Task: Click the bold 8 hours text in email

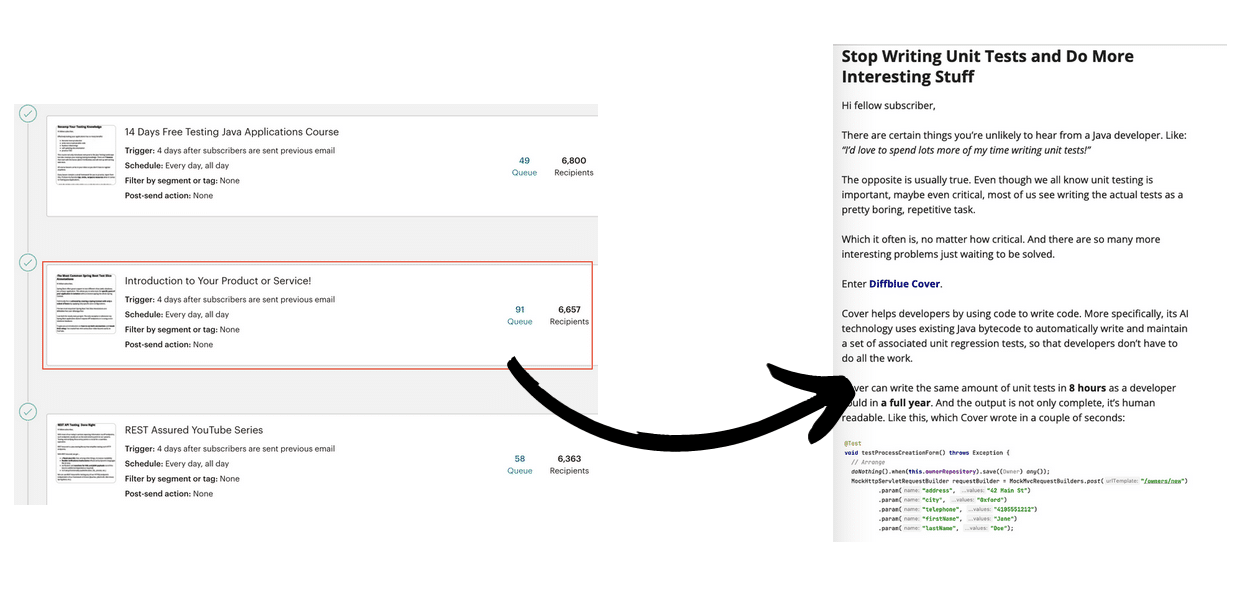Action: 1087,388
